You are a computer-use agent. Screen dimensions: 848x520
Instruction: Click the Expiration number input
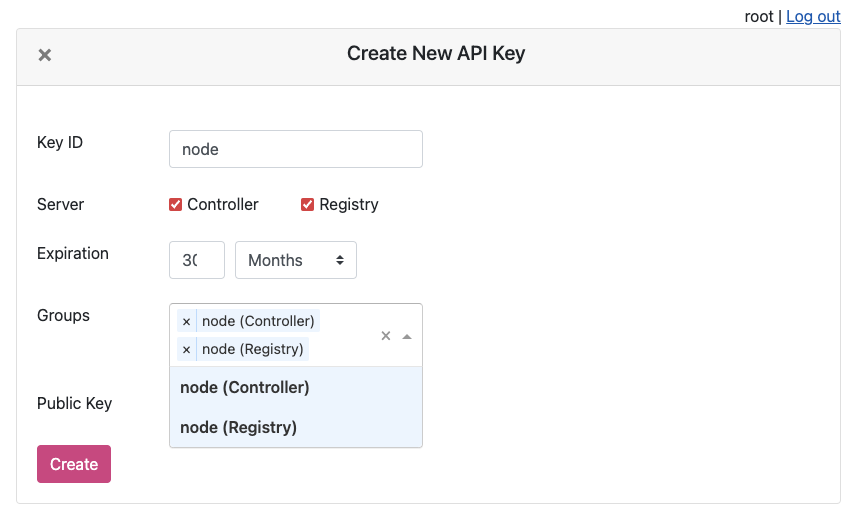196,260
